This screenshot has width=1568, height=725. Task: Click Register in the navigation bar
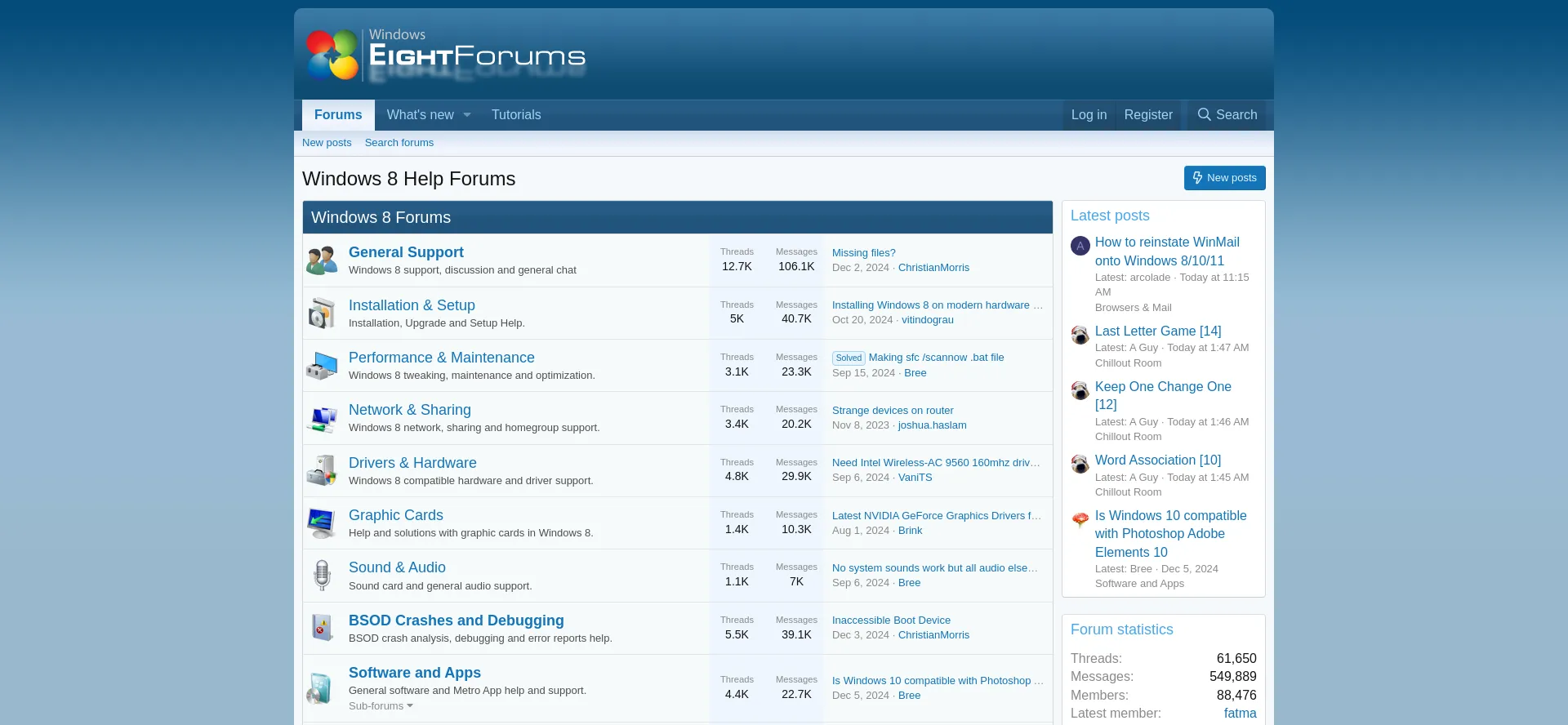click(x=1148, y=115)
